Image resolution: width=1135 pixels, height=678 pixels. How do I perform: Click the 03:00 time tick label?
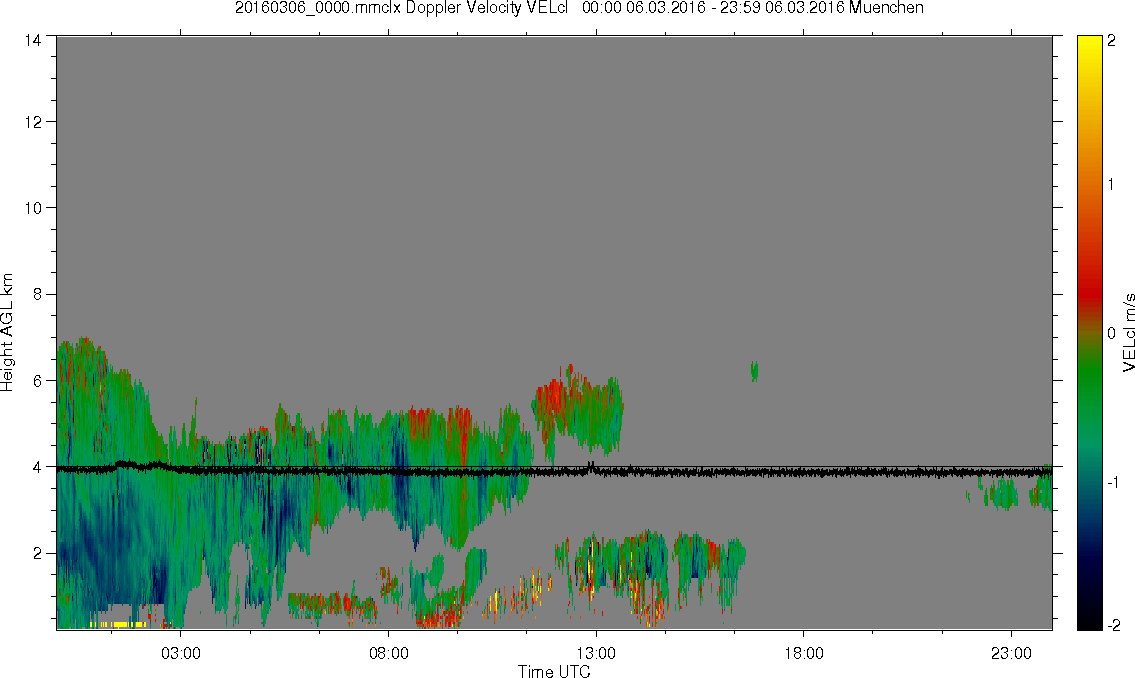(x=180, y=653)
